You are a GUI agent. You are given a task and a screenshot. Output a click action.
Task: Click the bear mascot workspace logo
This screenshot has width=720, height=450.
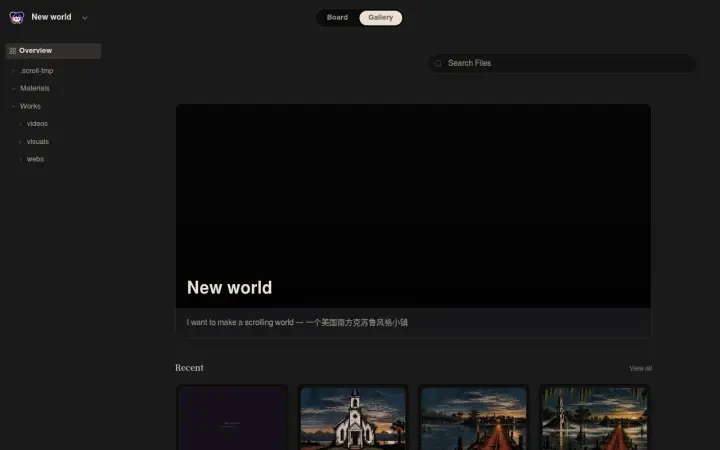point(17,17)
